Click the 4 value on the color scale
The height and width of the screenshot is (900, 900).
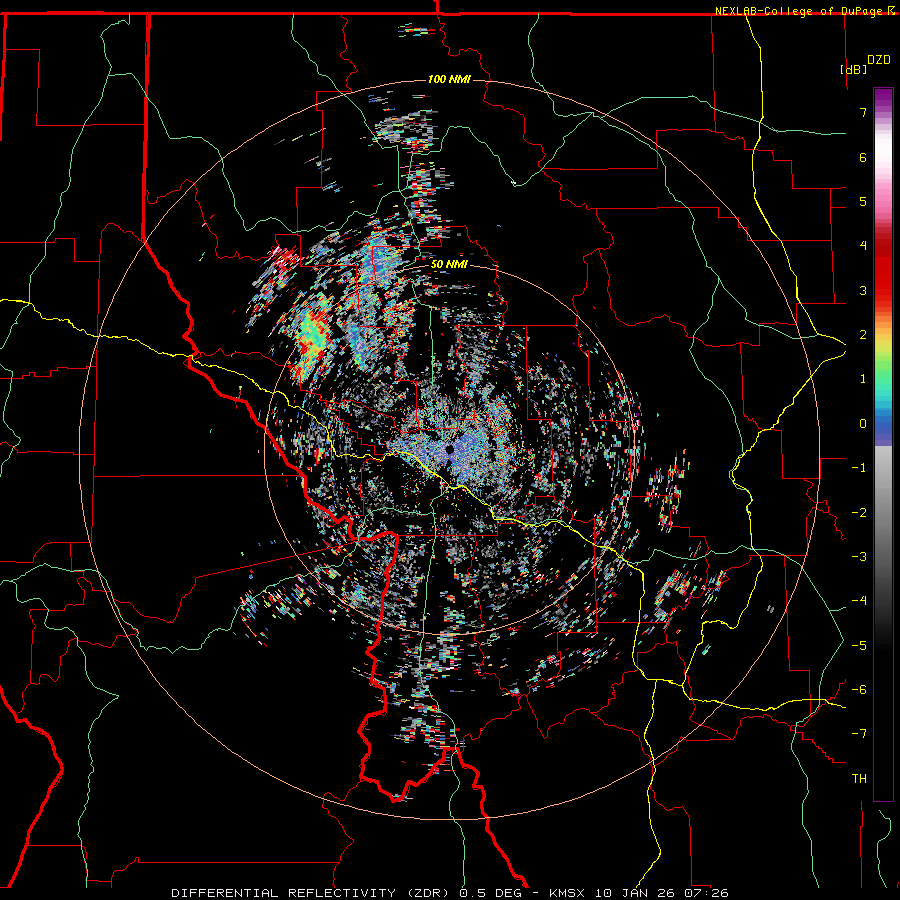click(x=863, y=246)
